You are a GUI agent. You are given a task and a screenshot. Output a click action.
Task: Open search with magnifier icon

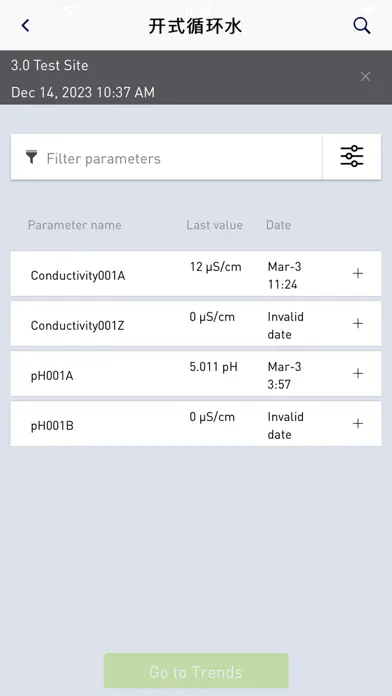pyautogui.click(x=362, y=26)
